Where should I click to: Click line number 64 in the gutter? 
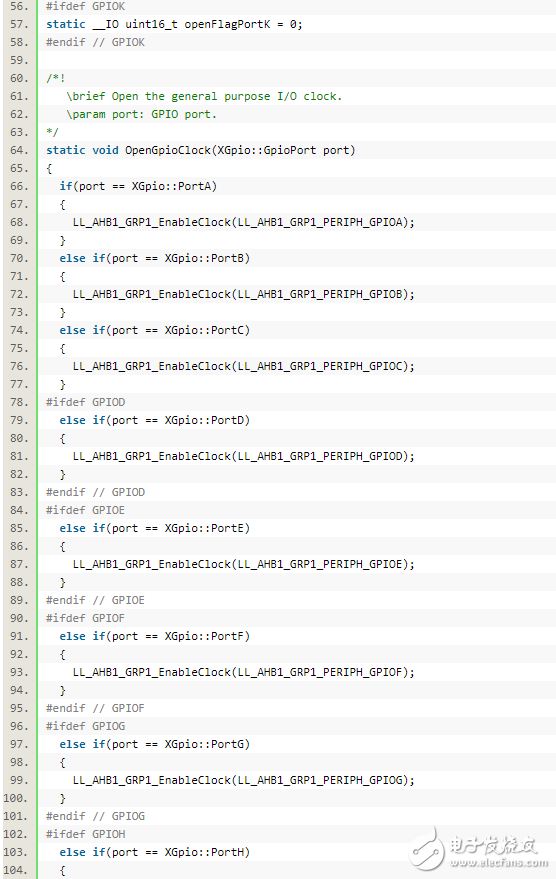18,150
